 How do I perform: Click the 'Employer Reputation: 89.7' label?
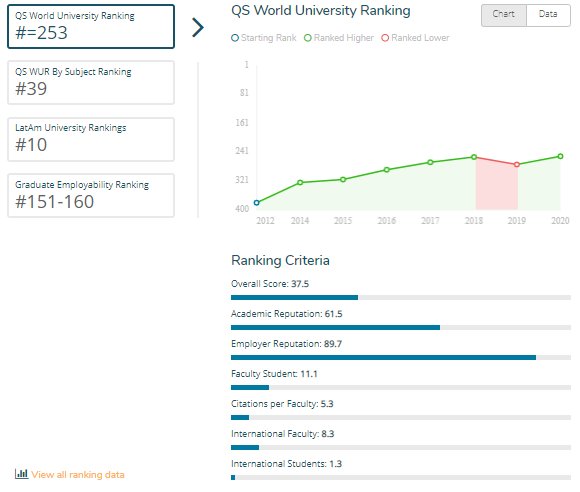(286, 344)
